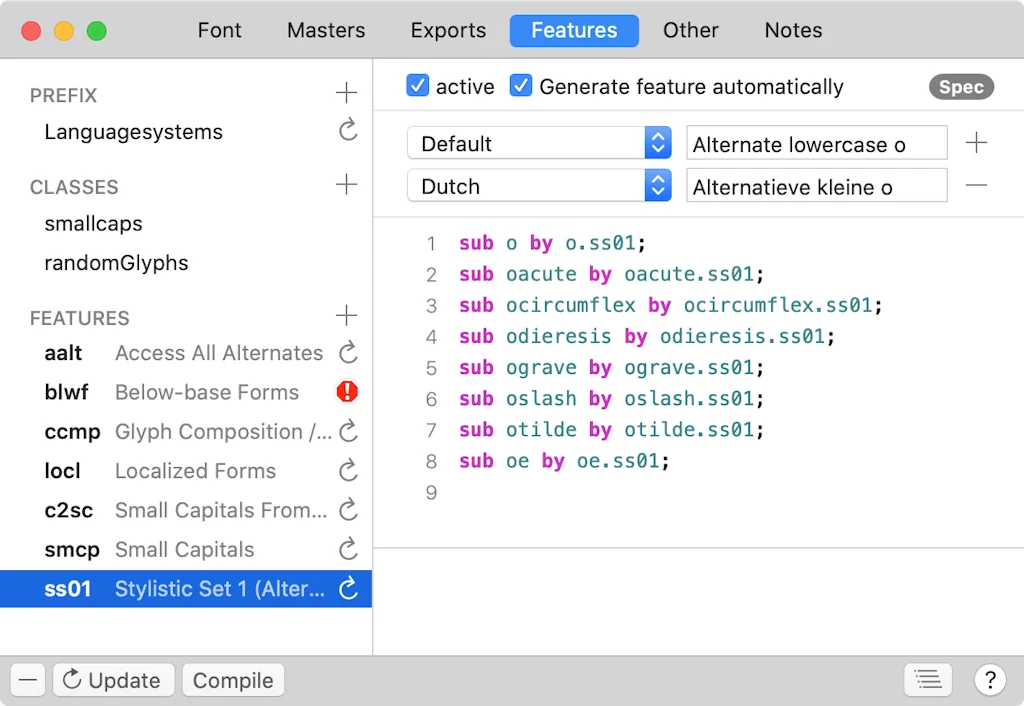Open the Dutch language dropdown
This screenshot has height=706, width=1024.
tap(539, 186)
